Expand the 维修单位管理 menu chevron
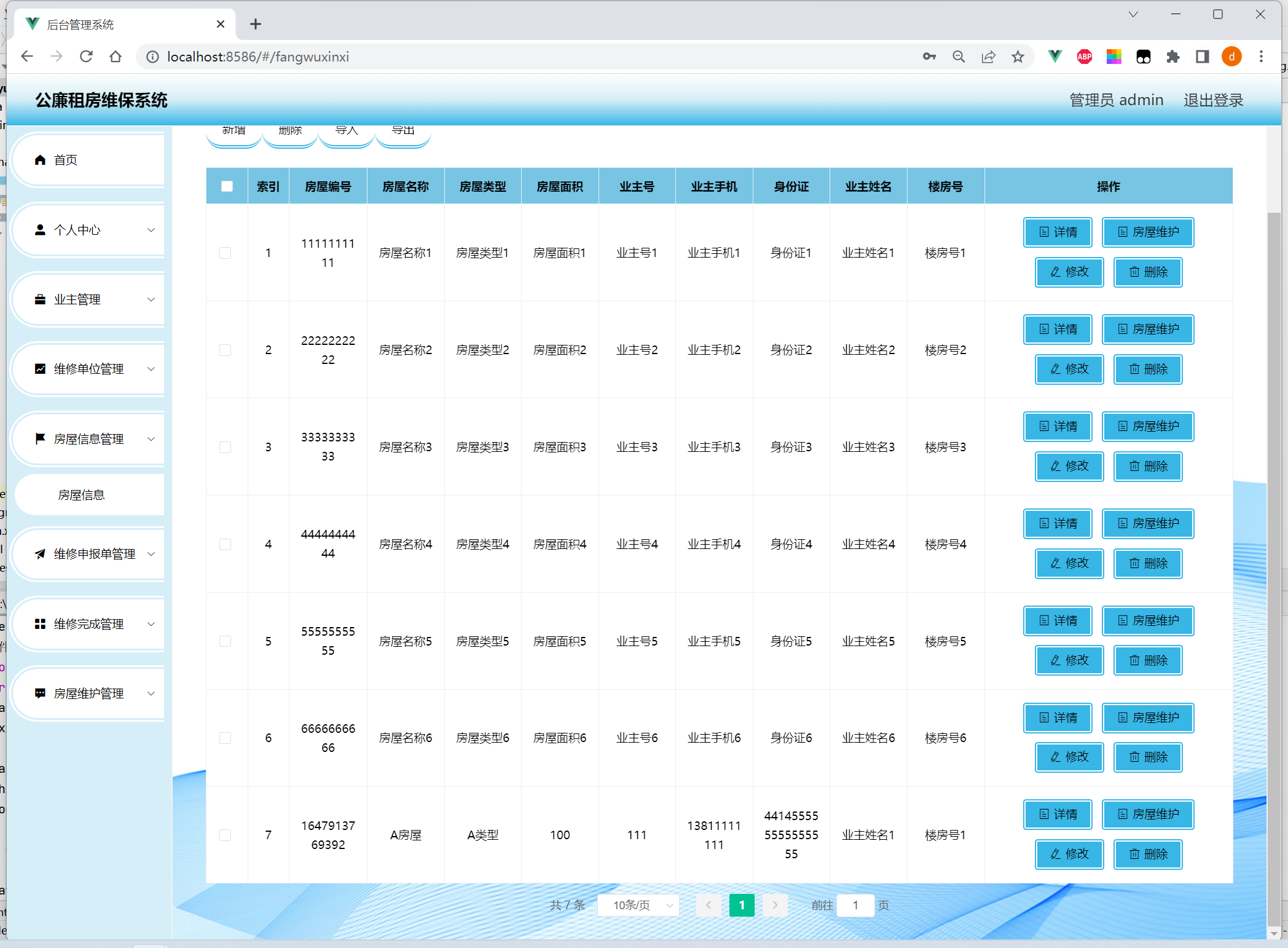This screenshot has width=1288, height=948. click(151, 369)
